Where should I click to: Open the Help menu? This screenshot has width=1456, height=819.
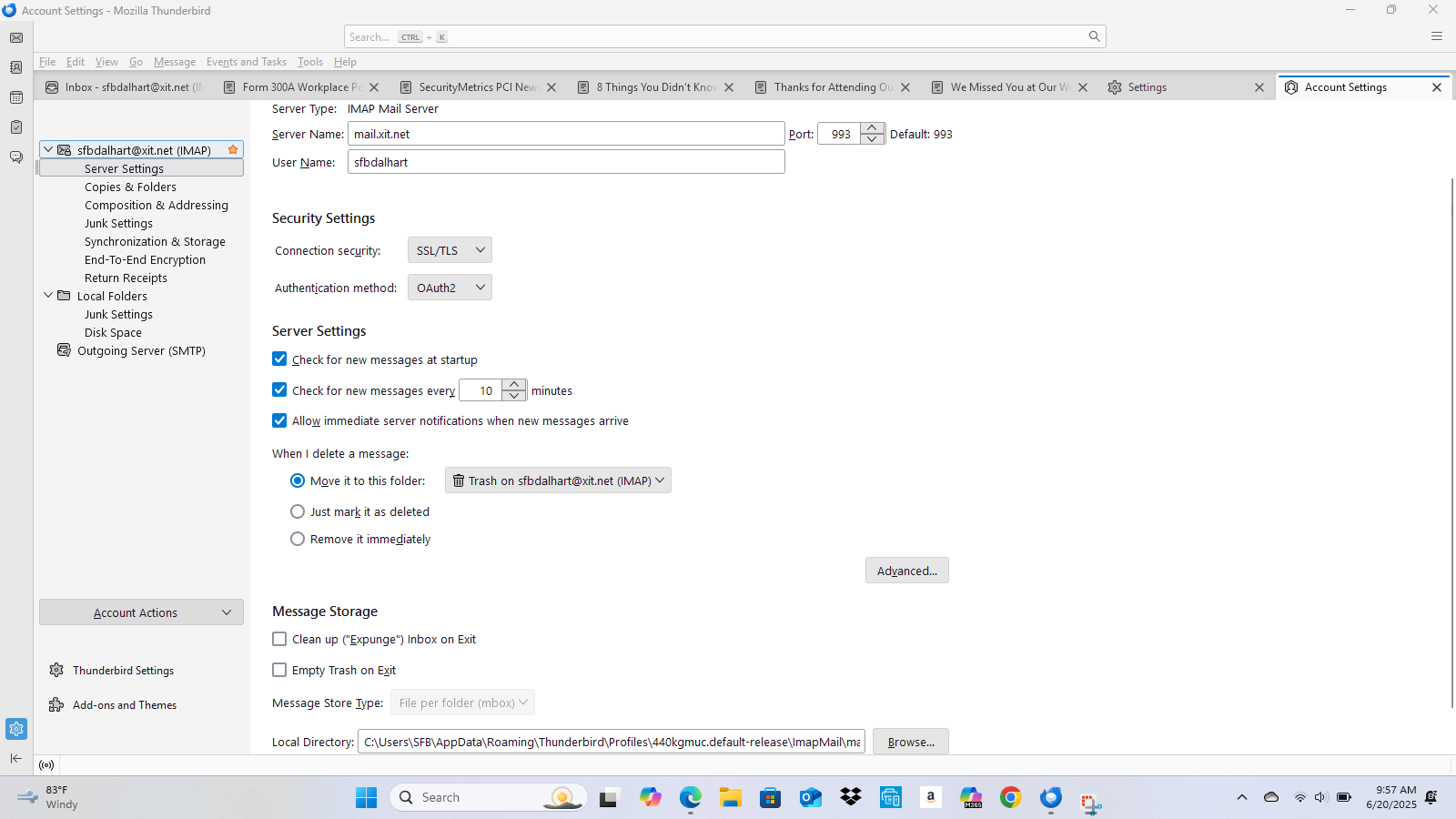345,62
